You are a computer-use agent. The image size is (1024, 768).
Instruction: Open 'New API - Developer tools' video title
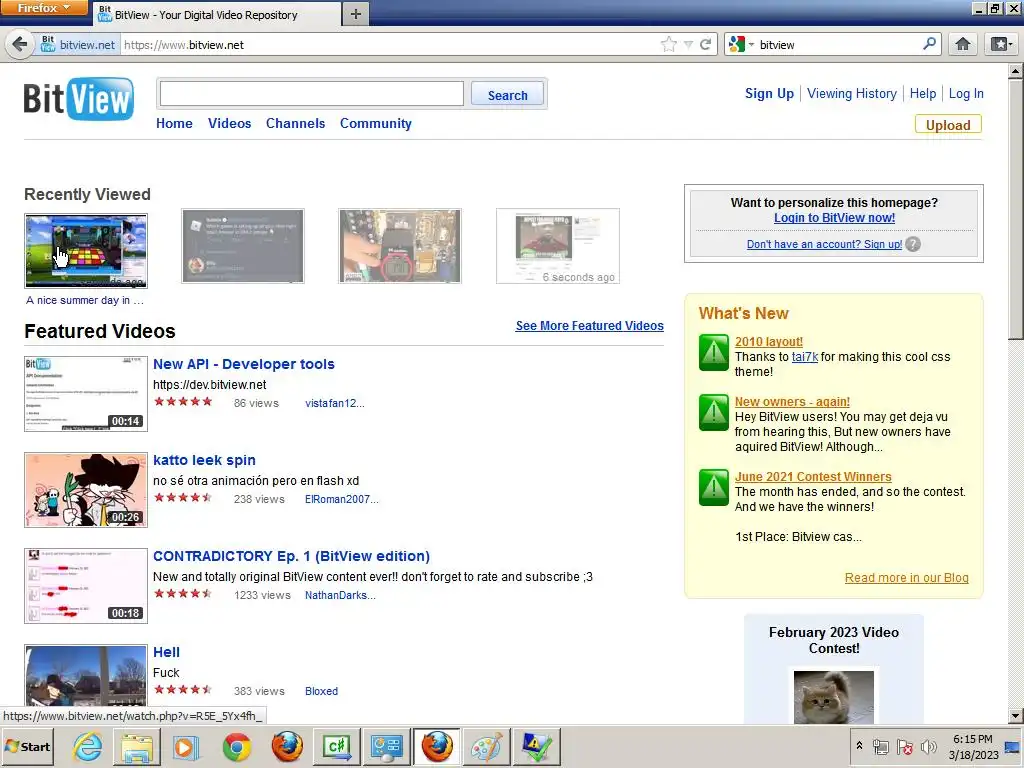click(x=244, y=364)
